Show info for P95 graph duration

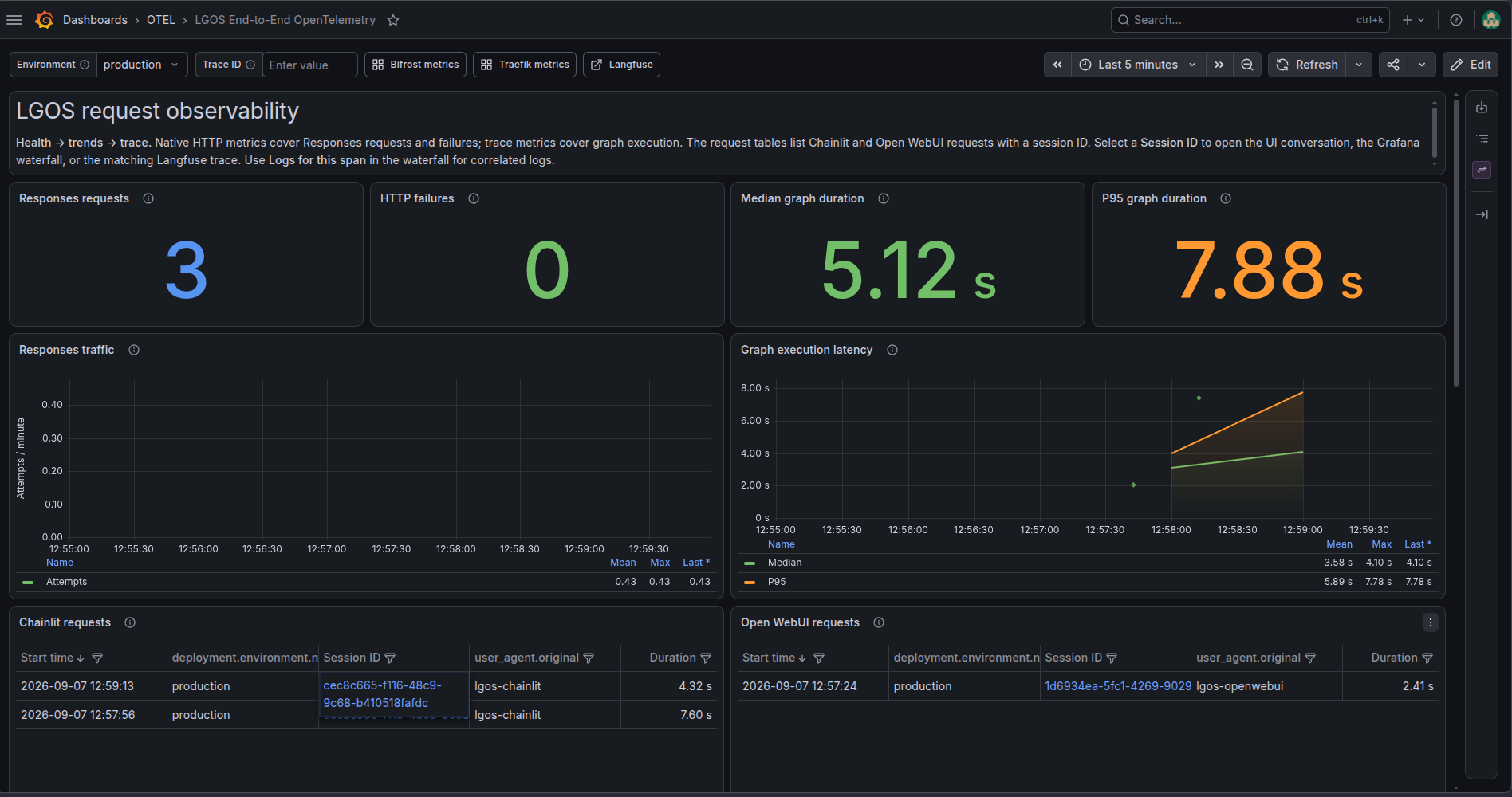1226,198
